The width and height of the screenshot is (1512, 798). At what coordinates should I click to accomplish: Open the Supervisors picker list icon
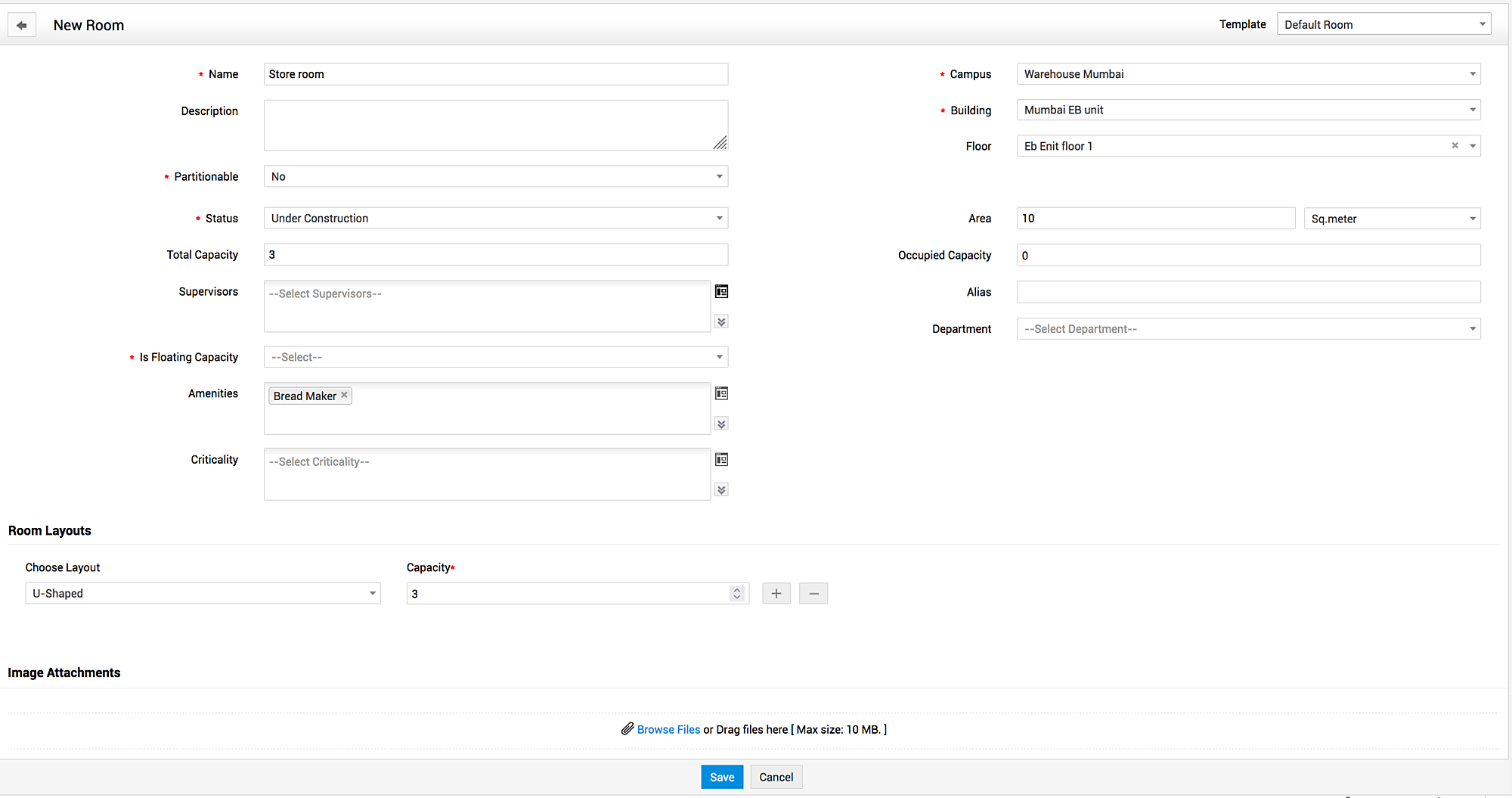click(x=721, y=292)
